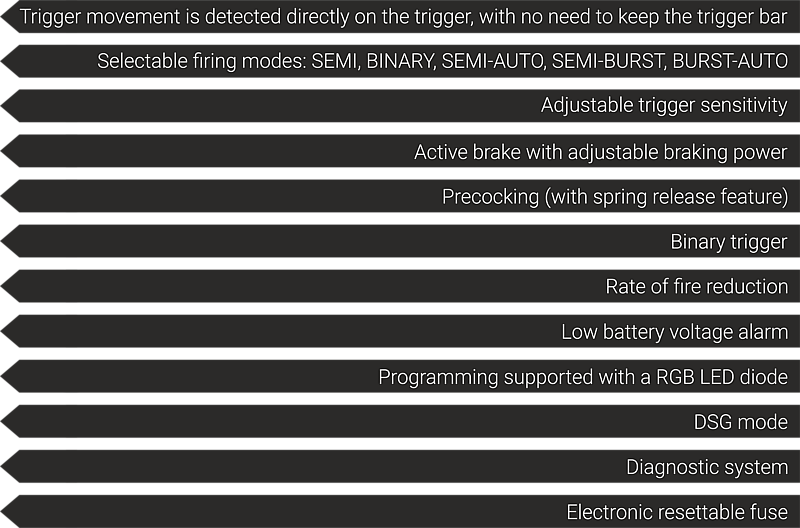
Task: Click the 'Adjustable trigger sensitivity' text
Action: (664, 106)
